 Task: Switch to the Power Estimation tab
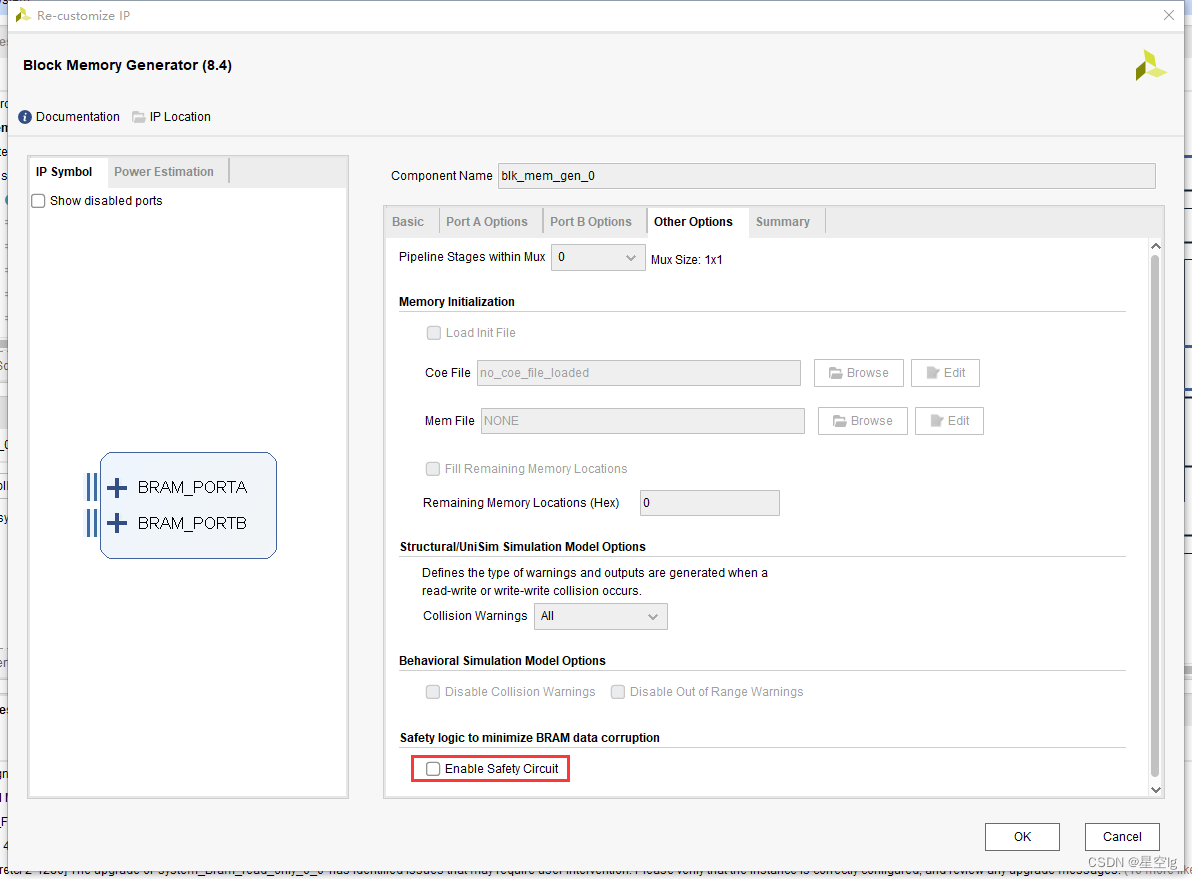tap(164, 172)
